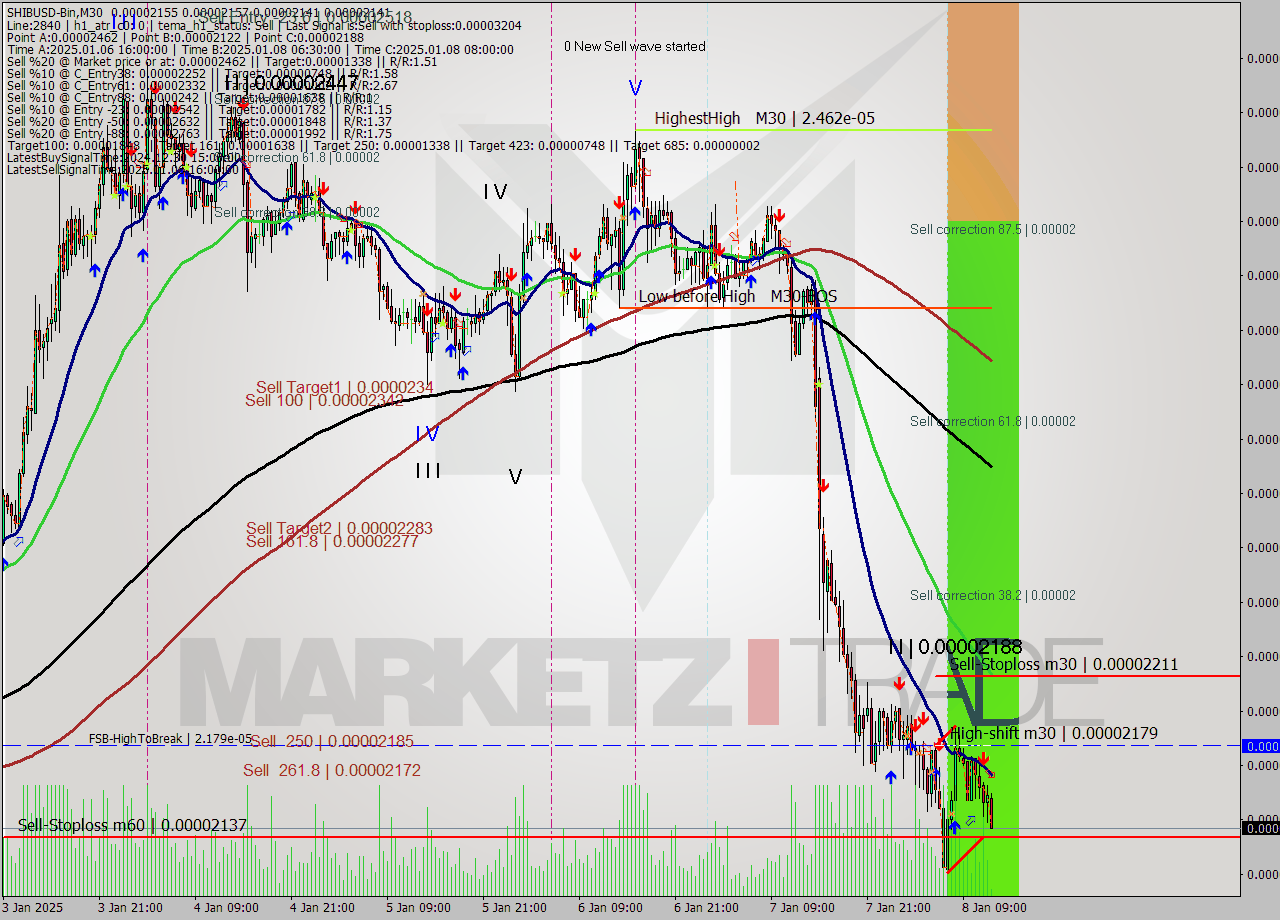This screenshot has width=1280, height=920.
Task: Select the 'Time A:2025.01.06 16:00:00' line
Action: [260, 49]
